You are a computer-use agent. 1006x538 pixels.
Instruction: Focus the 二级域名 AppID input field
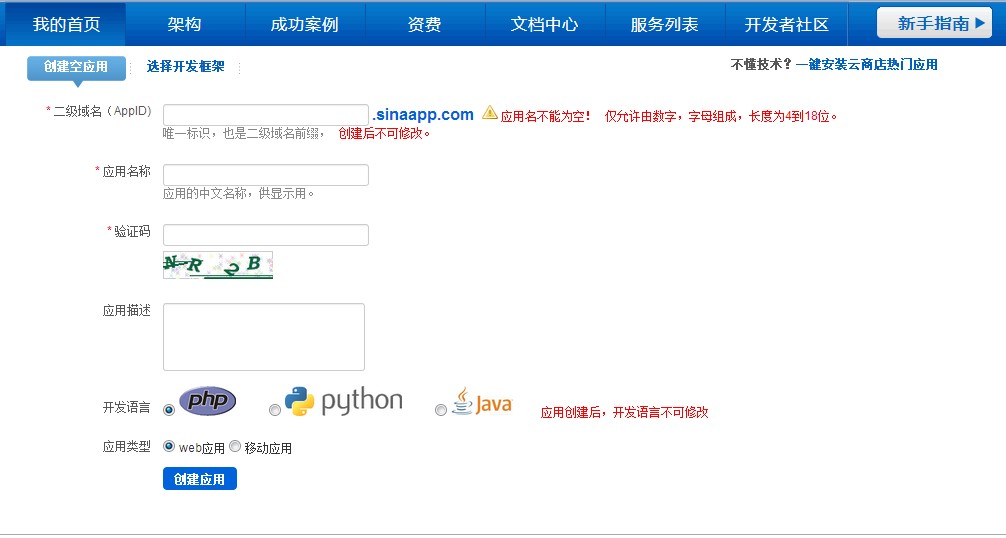(x=265, y=115)
